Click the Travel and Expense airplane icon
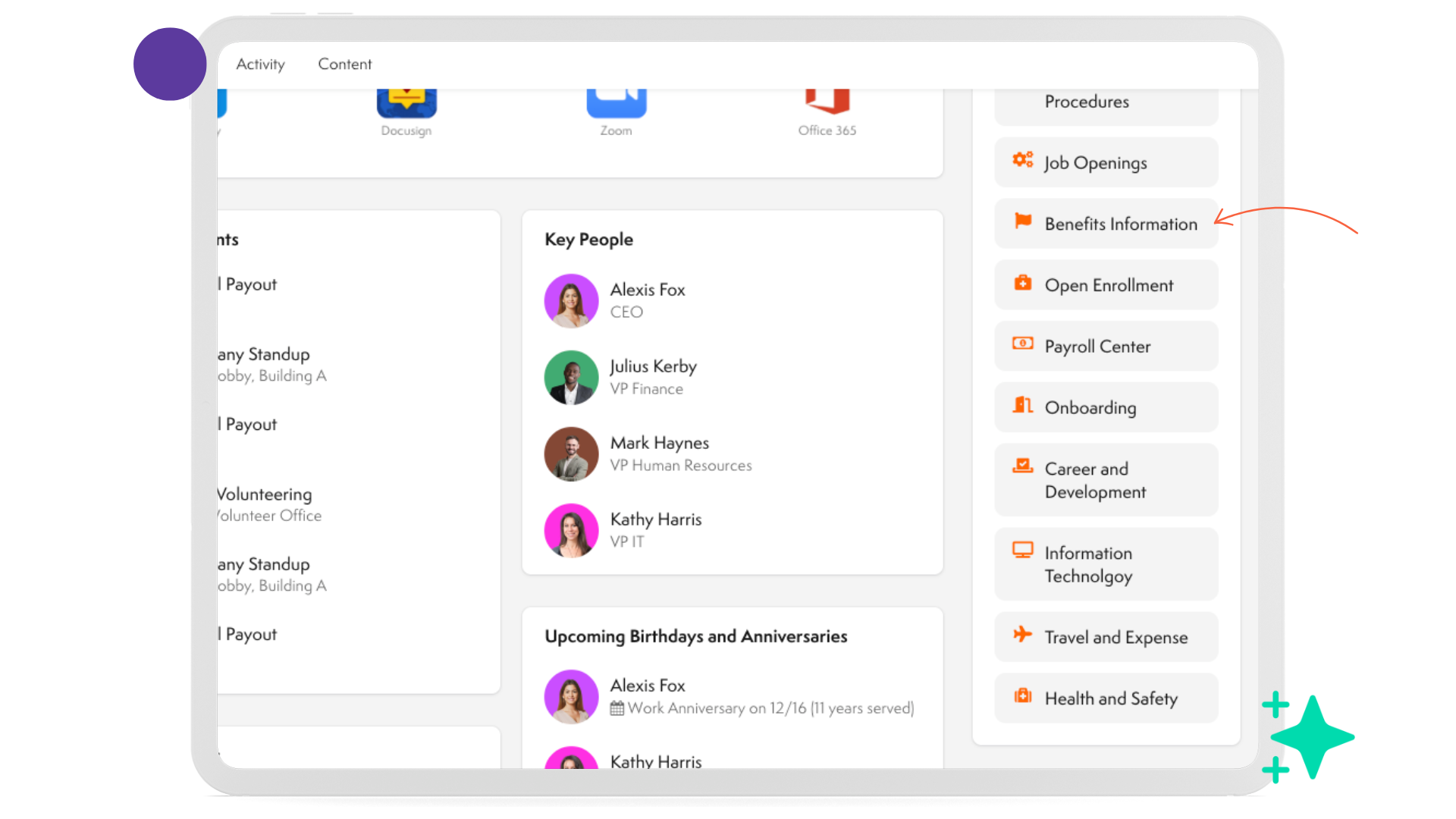 pos(1022,635)
